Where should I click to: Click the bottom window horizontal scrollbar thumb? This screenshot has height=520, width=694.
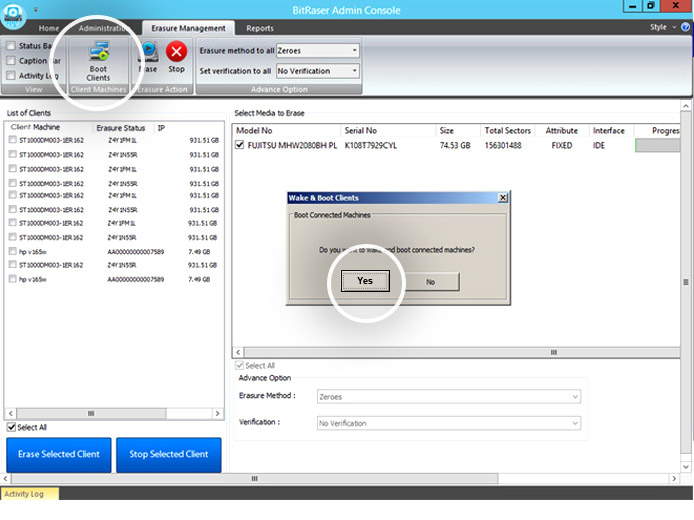point(254,478)
